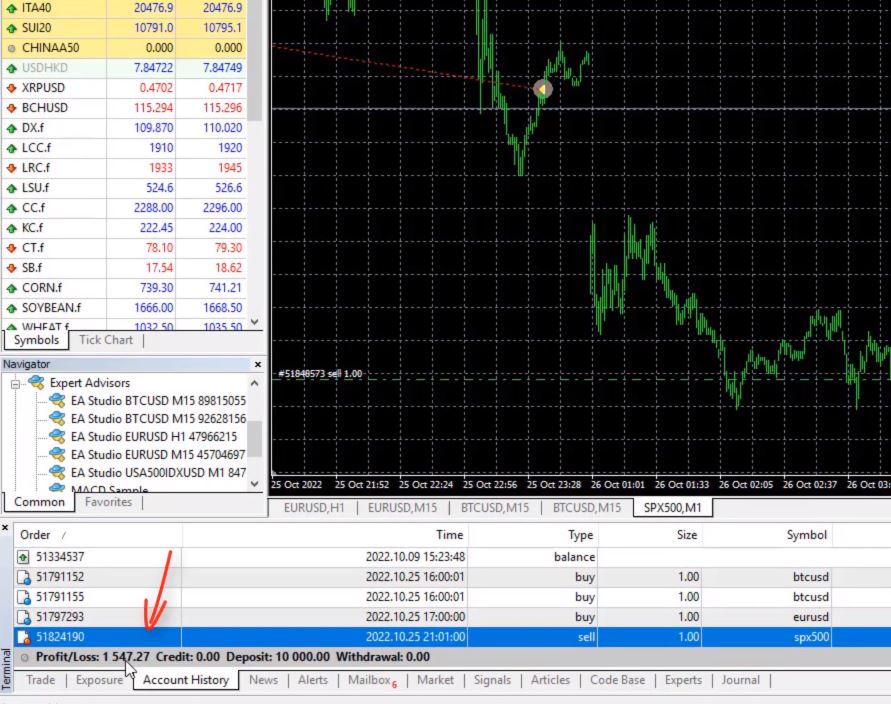Click the MACD Sample expert advisor icon
891x704 pixels.
(57, 486)
